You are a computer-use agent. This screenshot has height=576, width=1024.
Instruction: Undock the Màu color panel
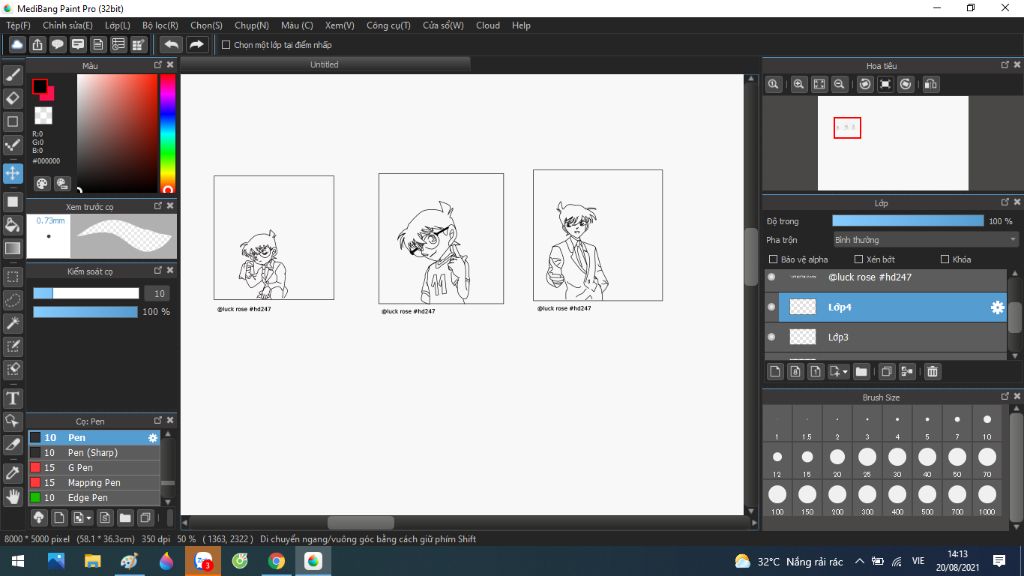(x=157, y=65)
